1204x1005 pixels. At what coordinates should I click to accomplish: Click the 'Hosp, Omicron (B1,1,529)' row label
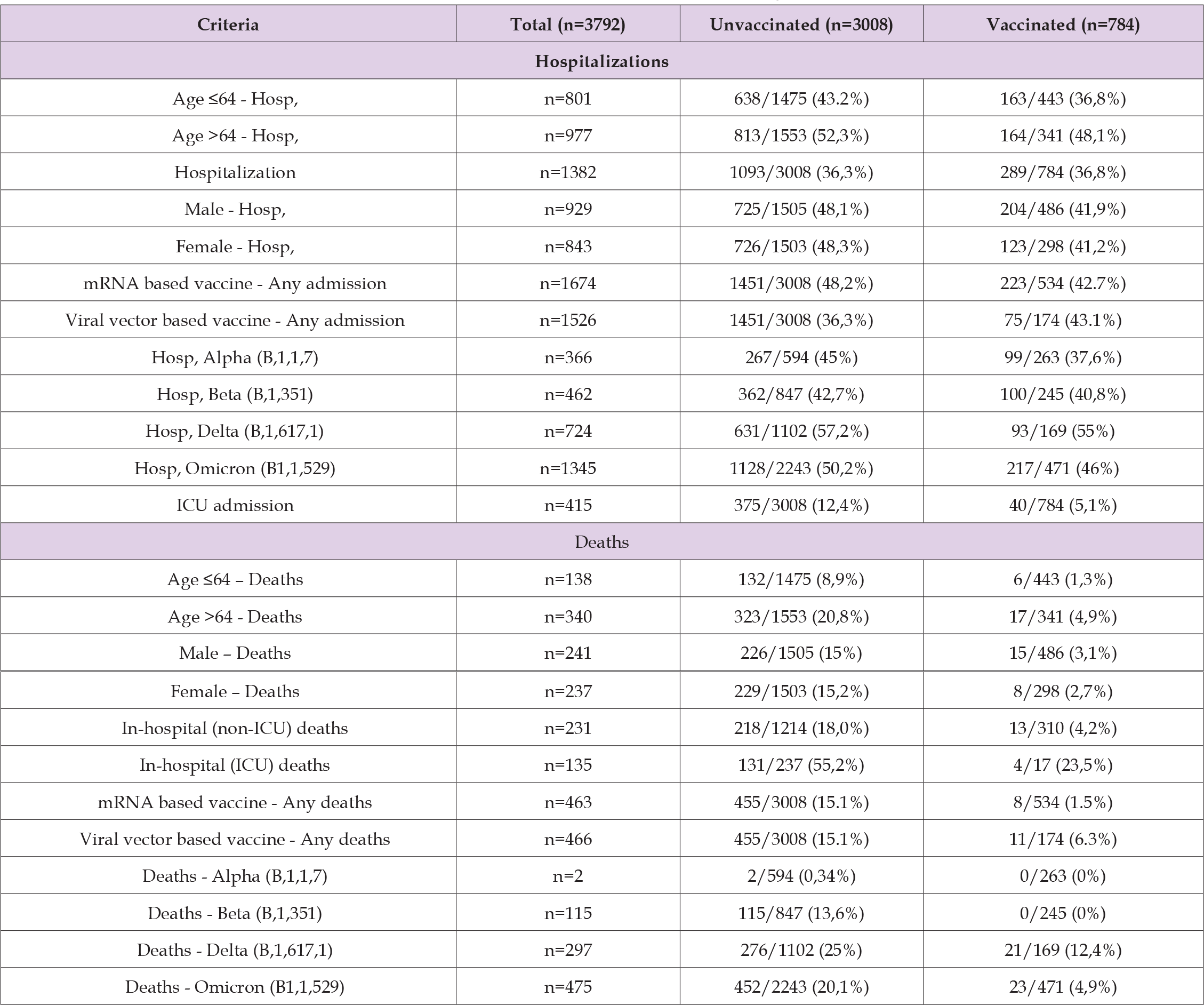point(235,468)
